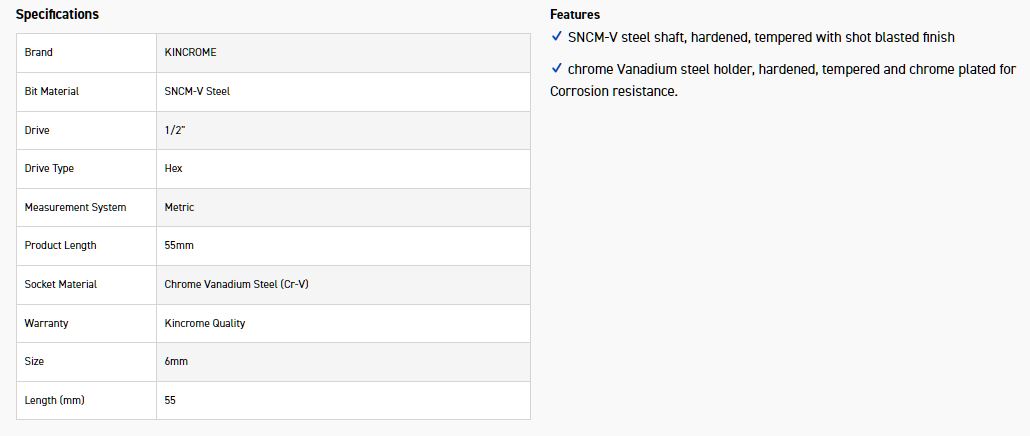The width and height of the screenshot is (1030, 436).
Task: Click the Metric value cell
Action: point(179,207)
